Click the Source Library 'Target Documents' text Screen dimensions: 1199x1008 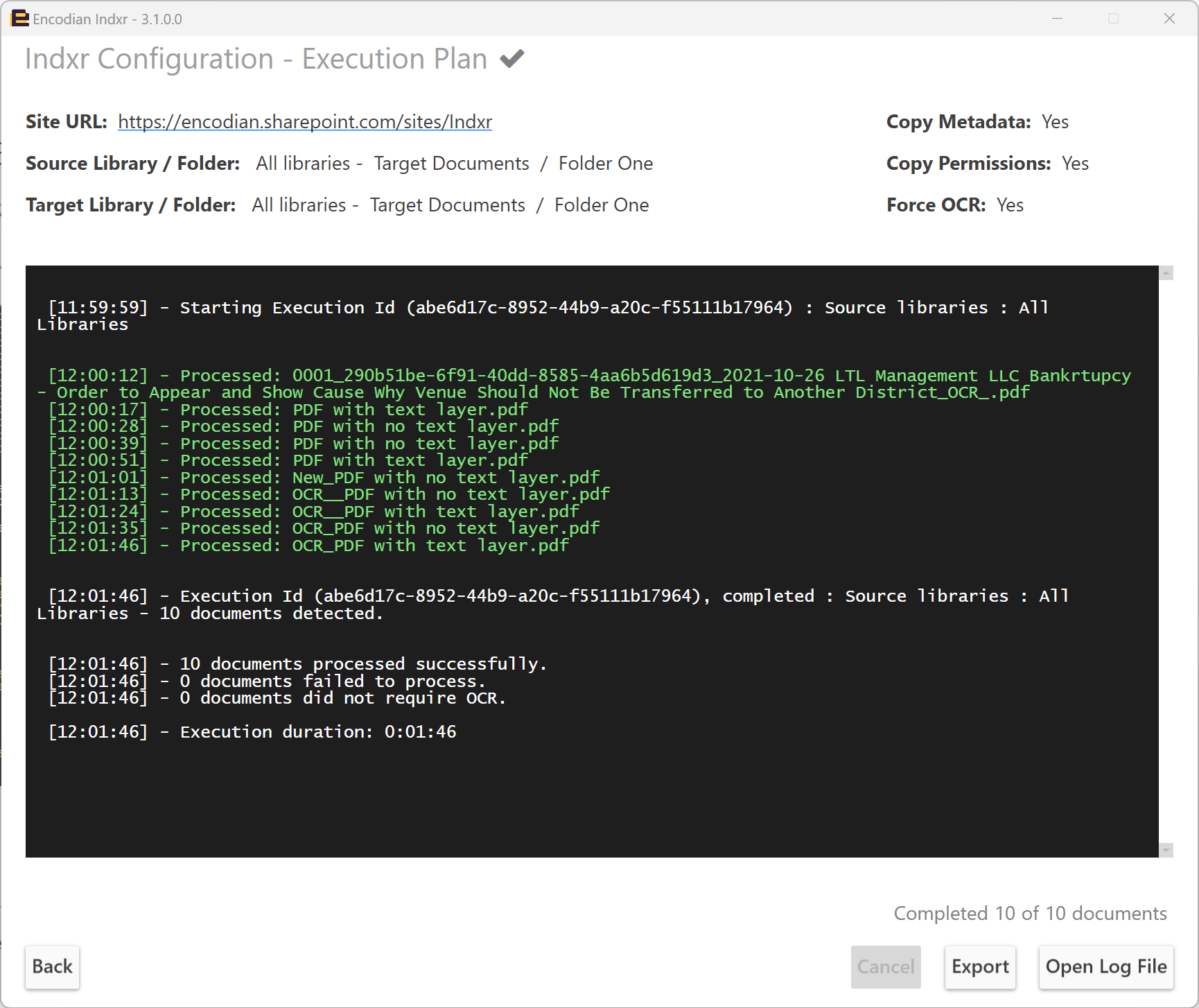451,164
